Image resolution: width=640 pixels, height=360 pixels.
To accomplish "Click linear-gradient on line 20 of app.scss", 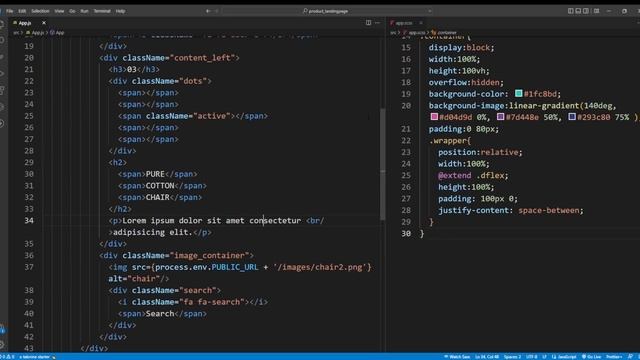I will click(544, 105).
